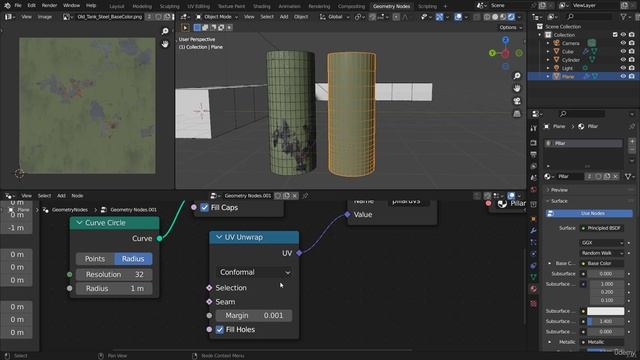
Task: Open node editor Add menu
Action: pos(61,196)
